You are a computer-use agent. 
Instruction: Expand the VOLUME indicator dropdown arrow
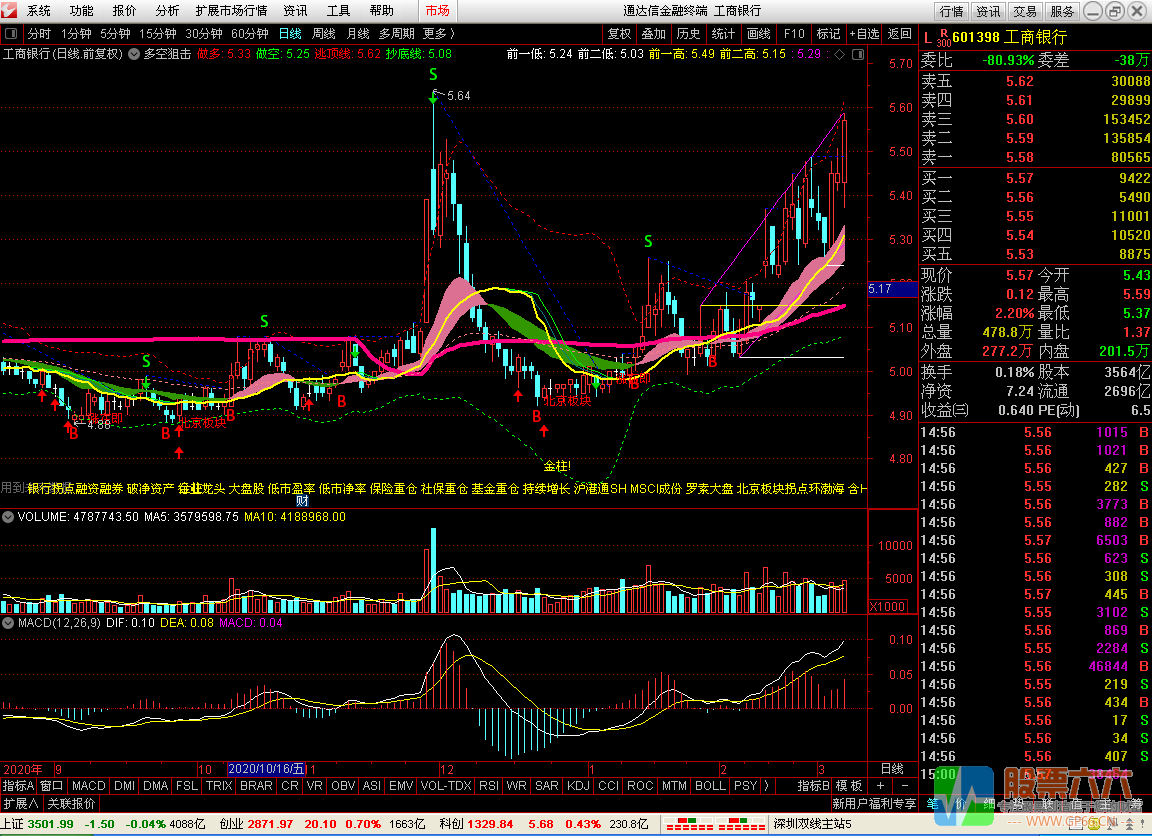coord(8,517)
